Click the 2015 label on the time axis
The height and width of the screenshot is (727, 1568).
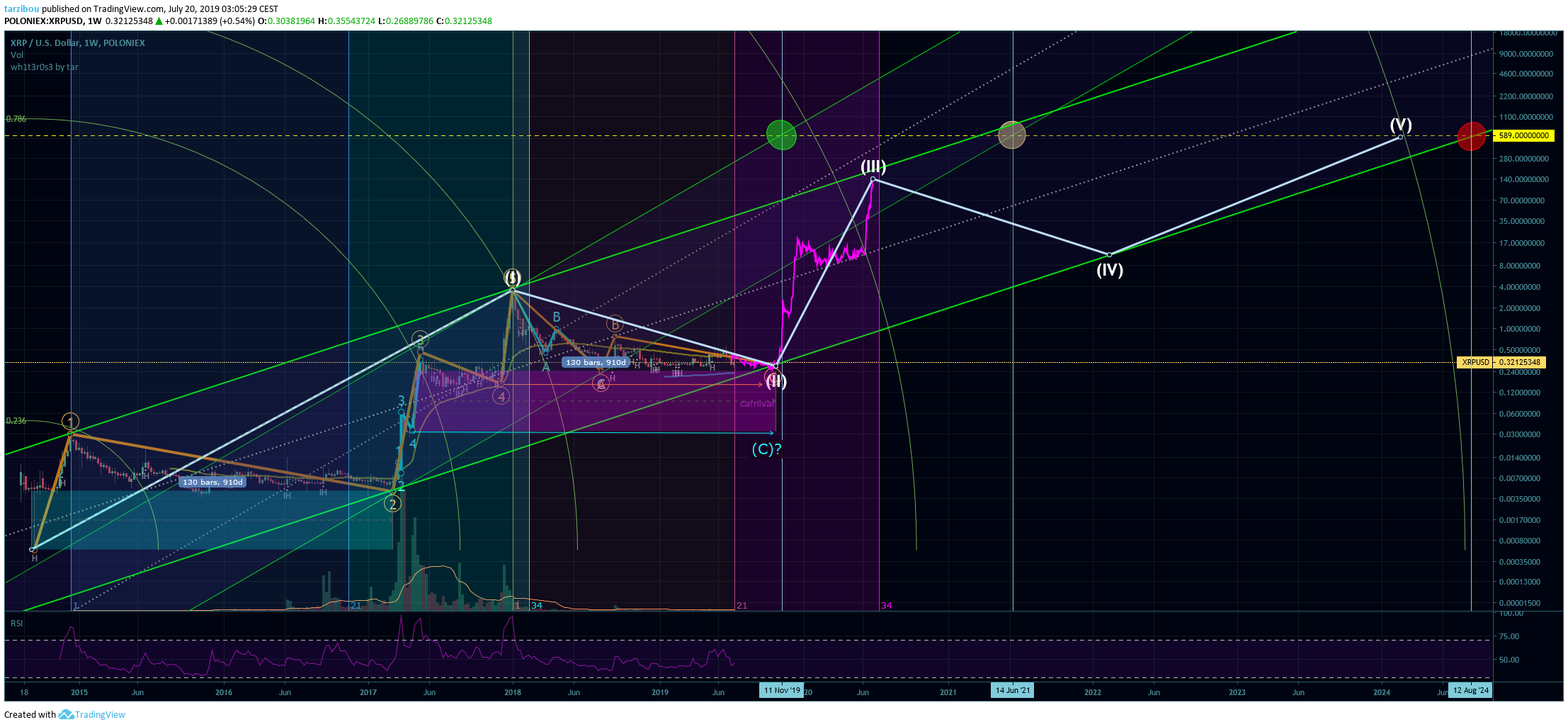[x=79, y=692]
